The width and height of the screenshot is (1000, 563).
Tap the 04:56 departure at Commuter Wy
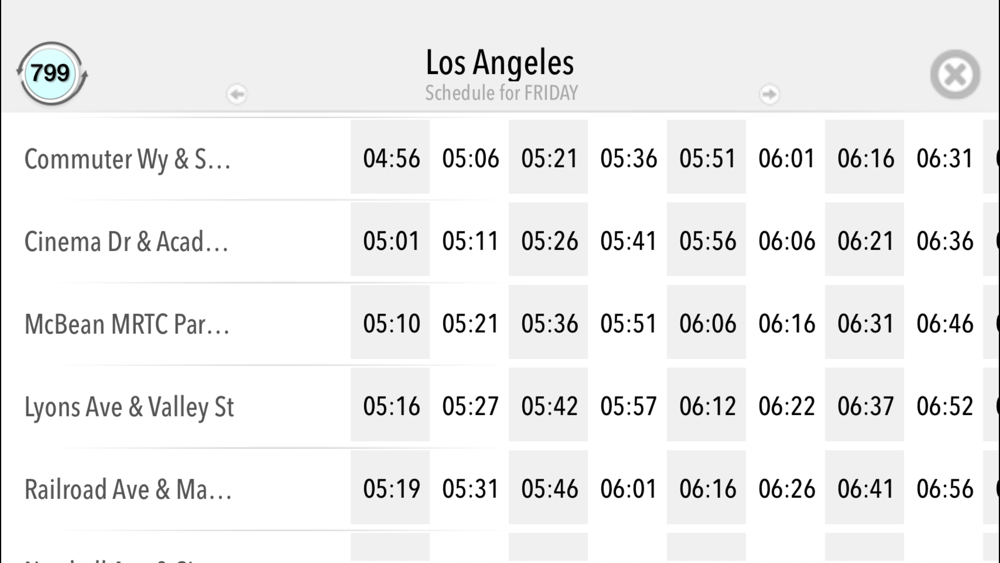(x=391, y=159)
